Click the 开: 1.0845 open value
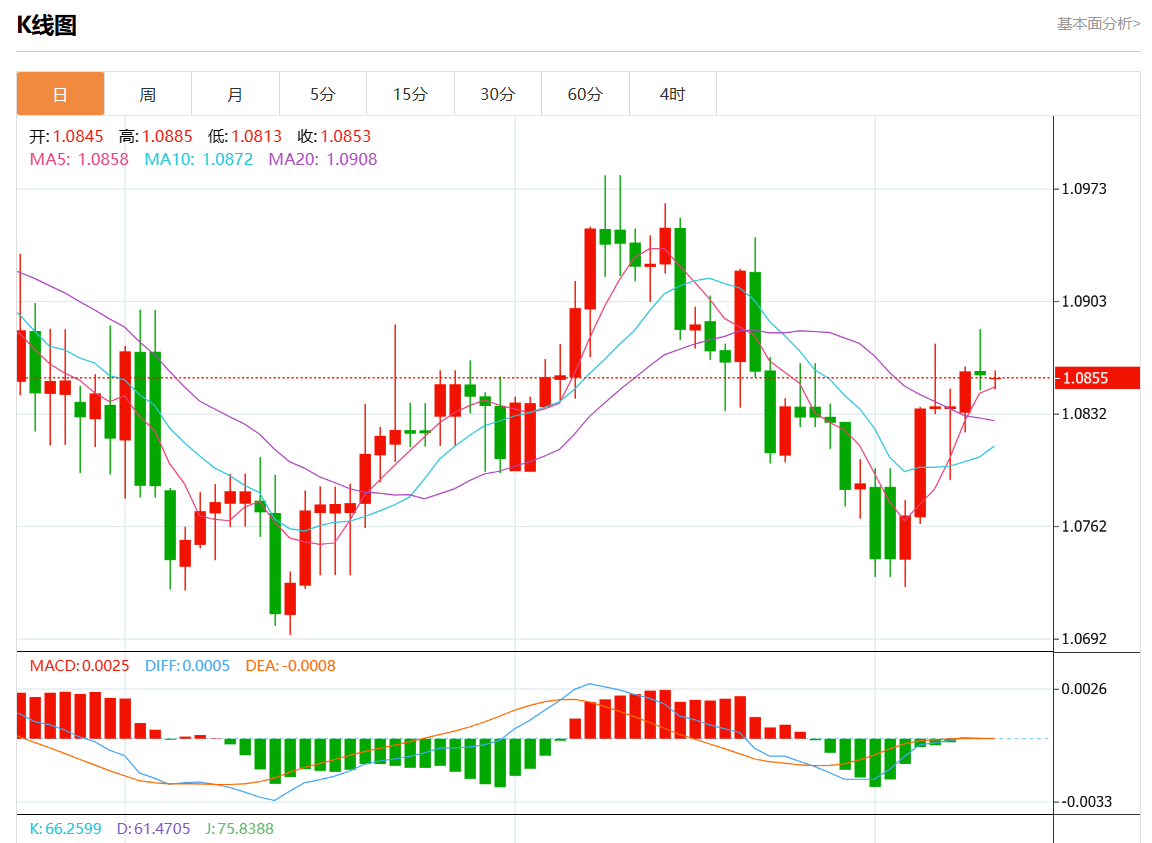The image size is (1152, 843). pyautogui.click(x=66, y=136)
